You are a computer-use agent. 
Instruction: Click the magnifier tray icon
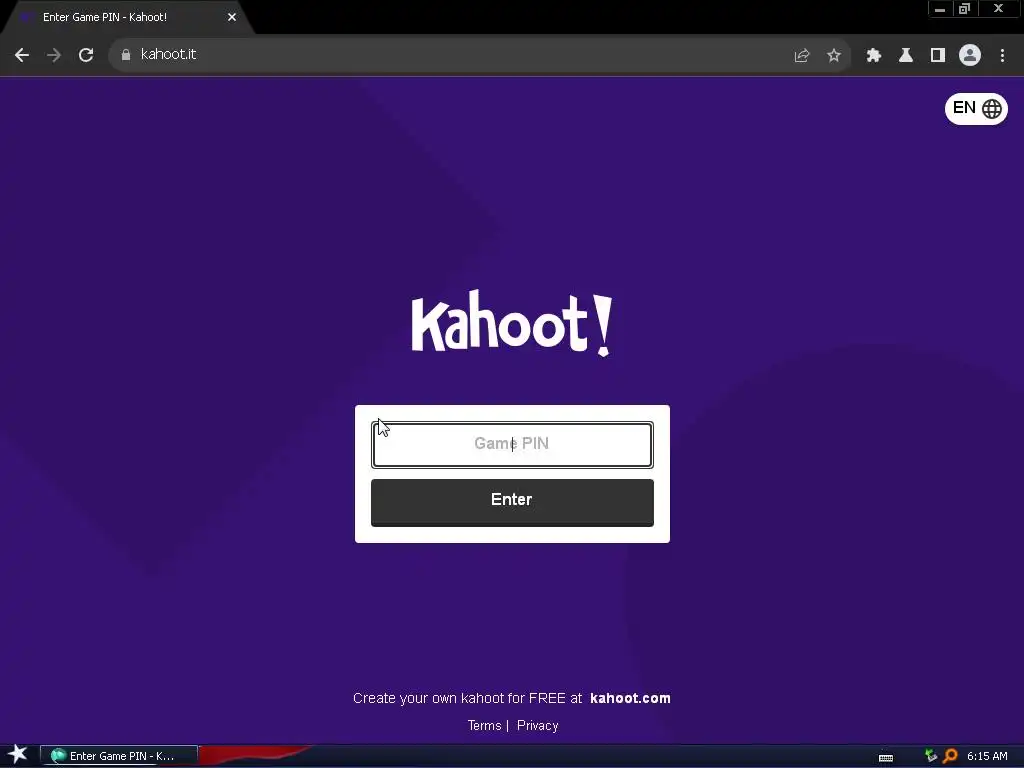click(951, 756)
